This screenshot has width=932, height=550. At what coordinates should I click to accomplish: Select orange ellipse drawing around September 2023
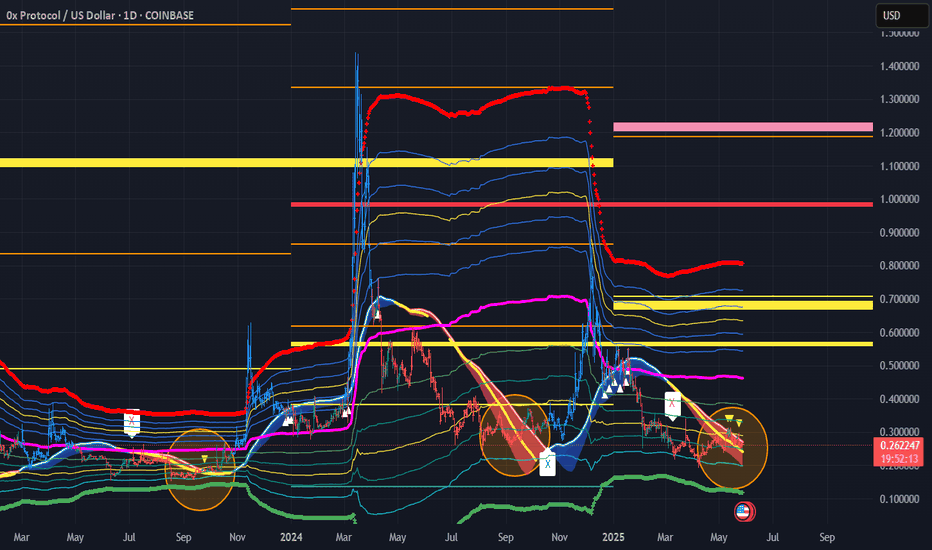[x=200, y=469]
